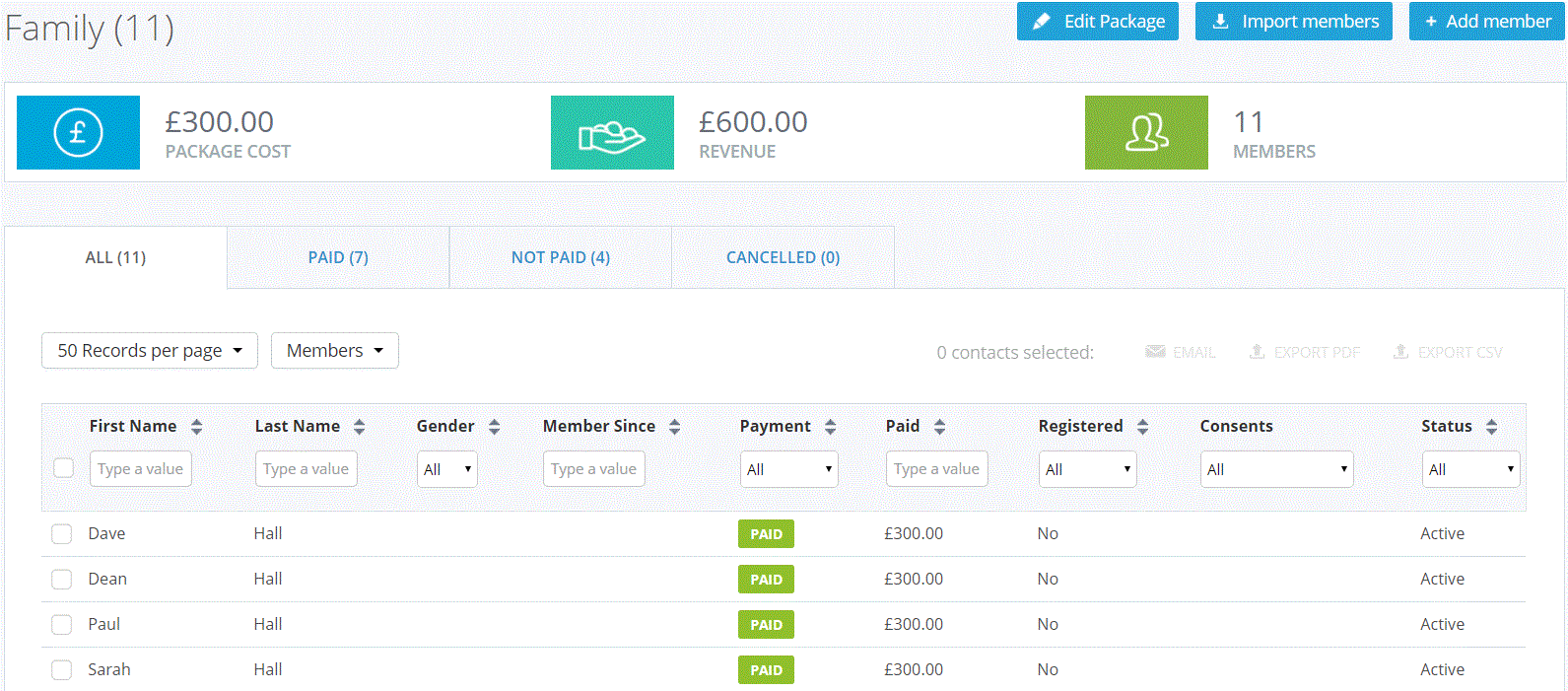
Task: Click the revenue hand-with-coins icon
Action: 612,133
